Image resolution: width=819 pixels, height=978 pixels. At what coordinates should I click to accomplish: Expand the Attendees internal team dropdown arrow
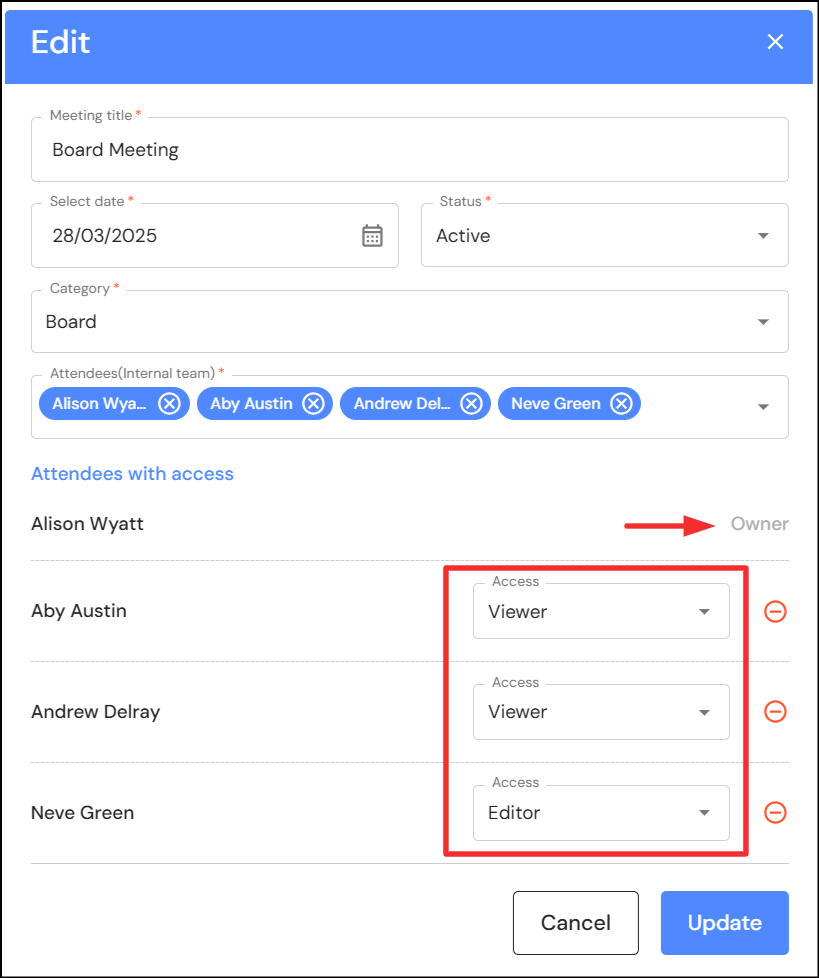(x=763, y=407)
